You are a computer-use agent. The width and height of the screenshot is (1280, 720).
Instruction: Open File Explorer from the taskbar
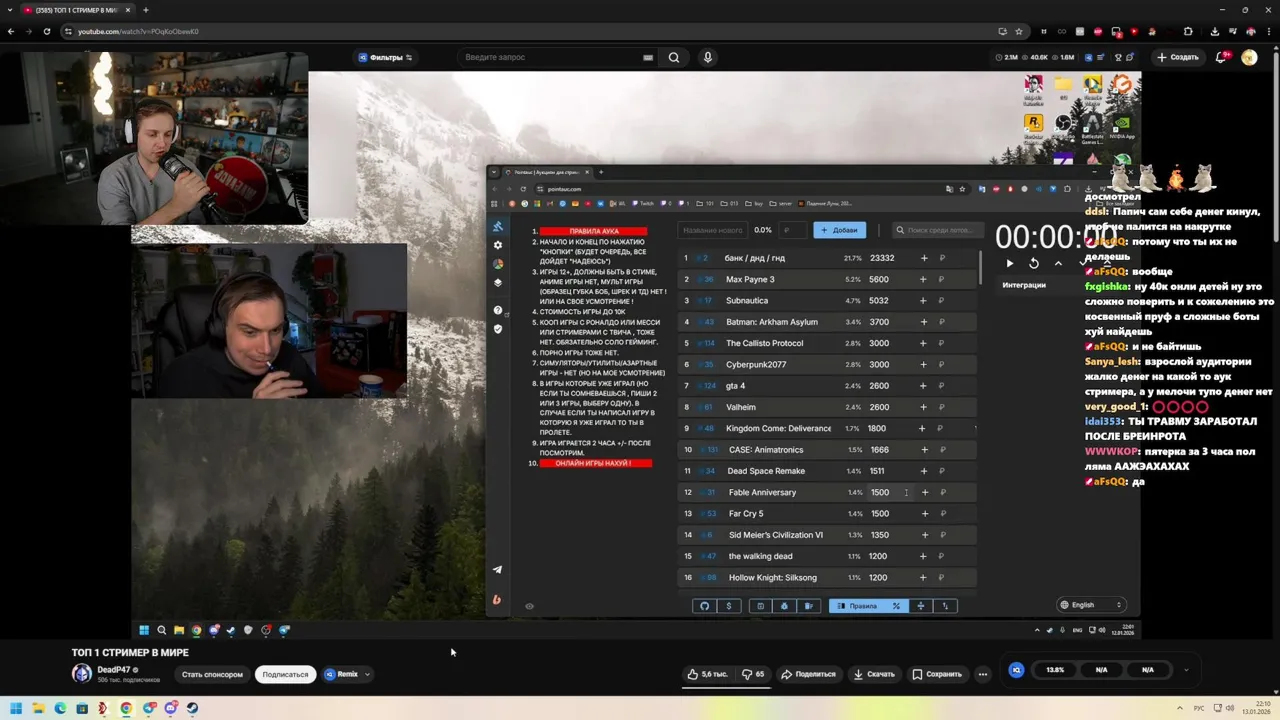tap(38, 708)
